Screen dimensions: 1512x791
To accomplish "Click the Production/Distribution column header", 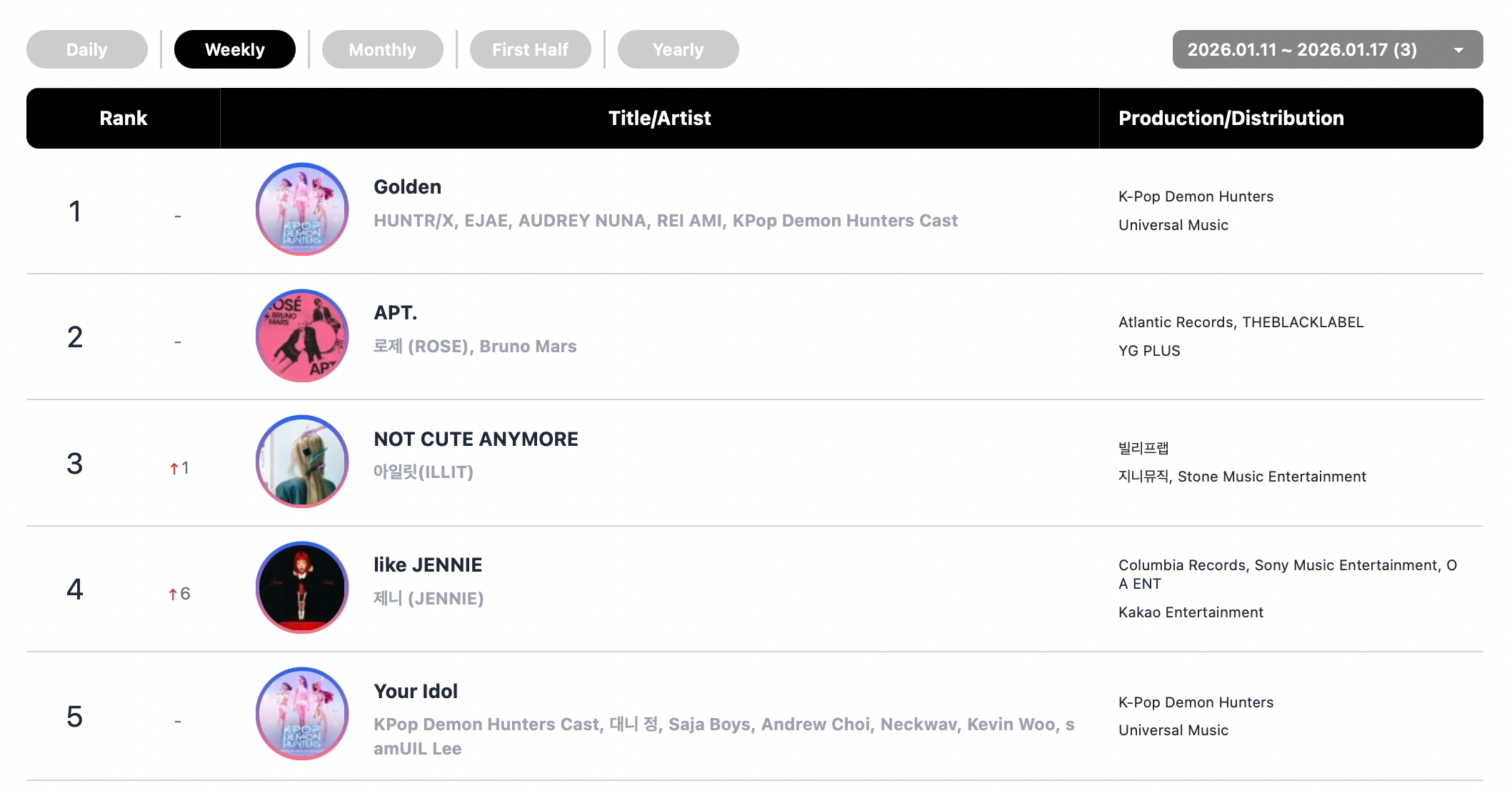I will (1231, 119).
